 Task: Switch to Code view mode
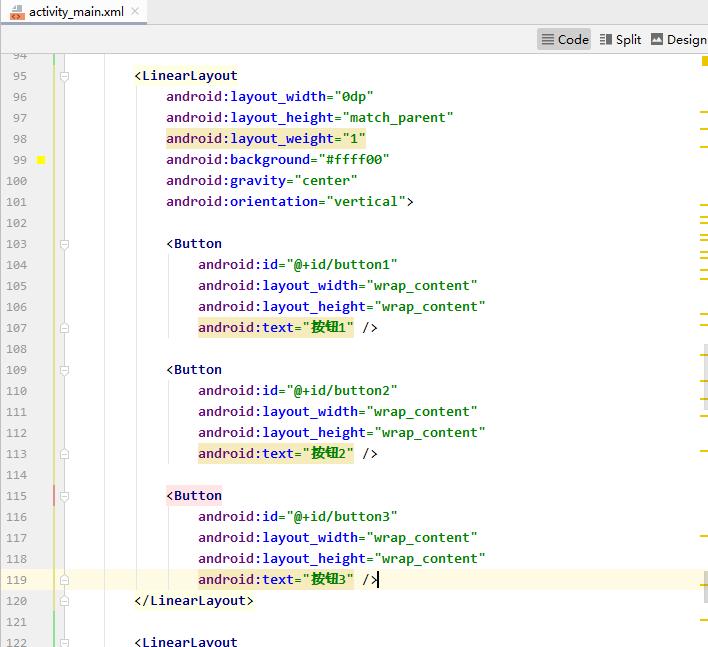pyautogui.click(x=564, y=40)
